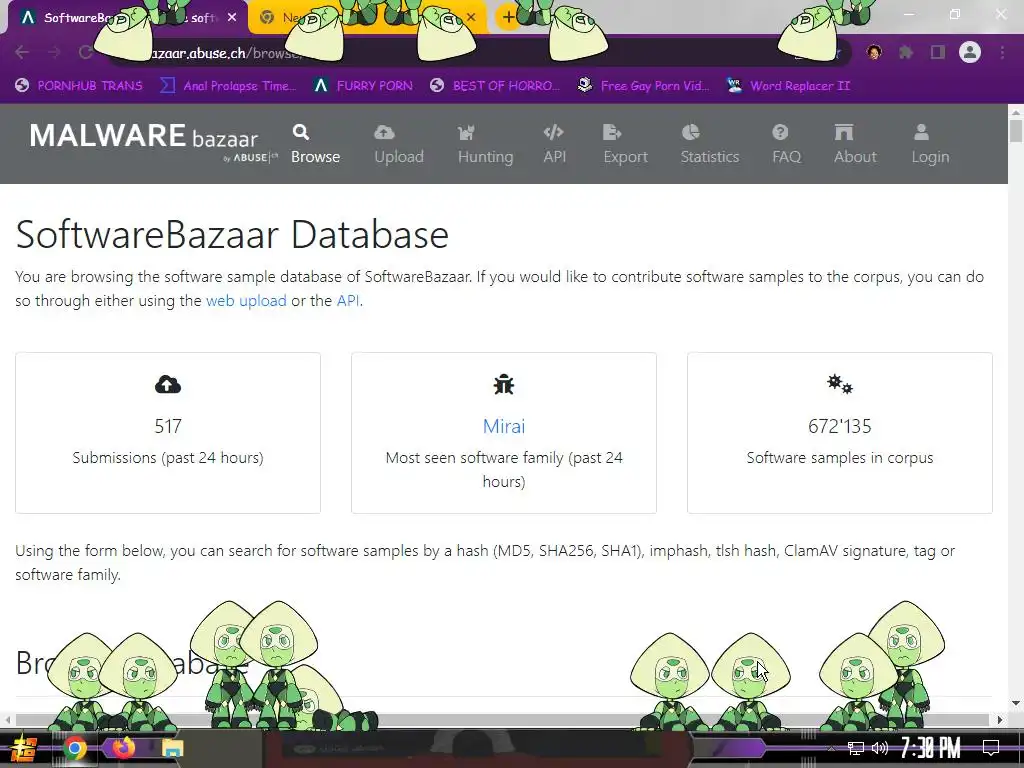
Task: Open the PORNHUB TRANS bookmark
Action: (79, 86)
